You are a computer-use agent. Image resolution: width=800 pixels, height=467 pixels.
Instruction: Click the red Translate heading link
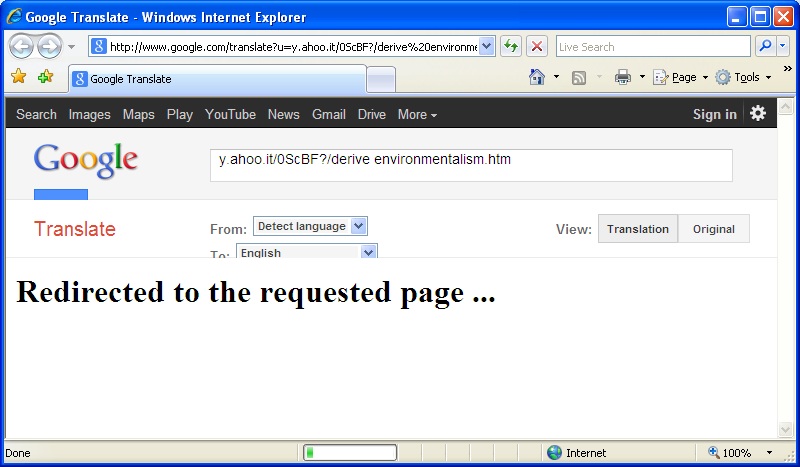tap(75, 229)
